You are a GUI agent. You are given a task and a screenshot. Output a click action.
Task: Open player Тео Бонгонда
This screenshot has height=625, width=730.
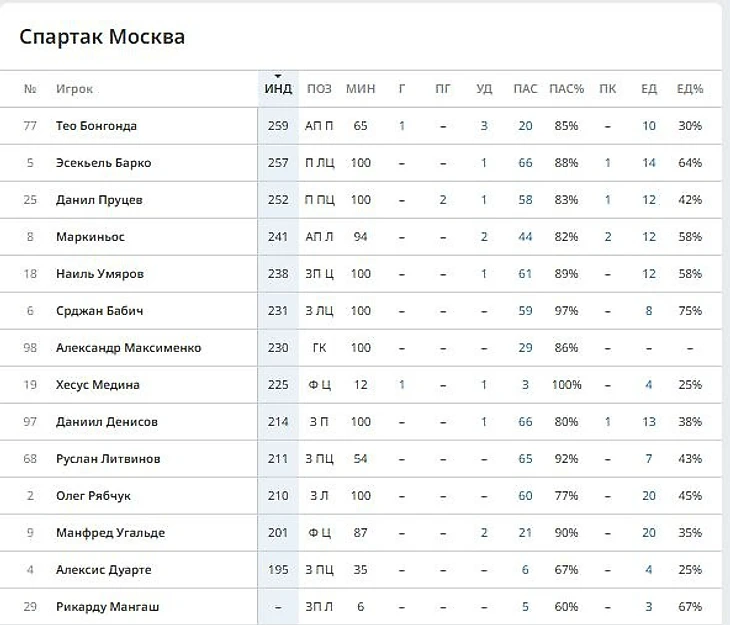tap(96, 126)
